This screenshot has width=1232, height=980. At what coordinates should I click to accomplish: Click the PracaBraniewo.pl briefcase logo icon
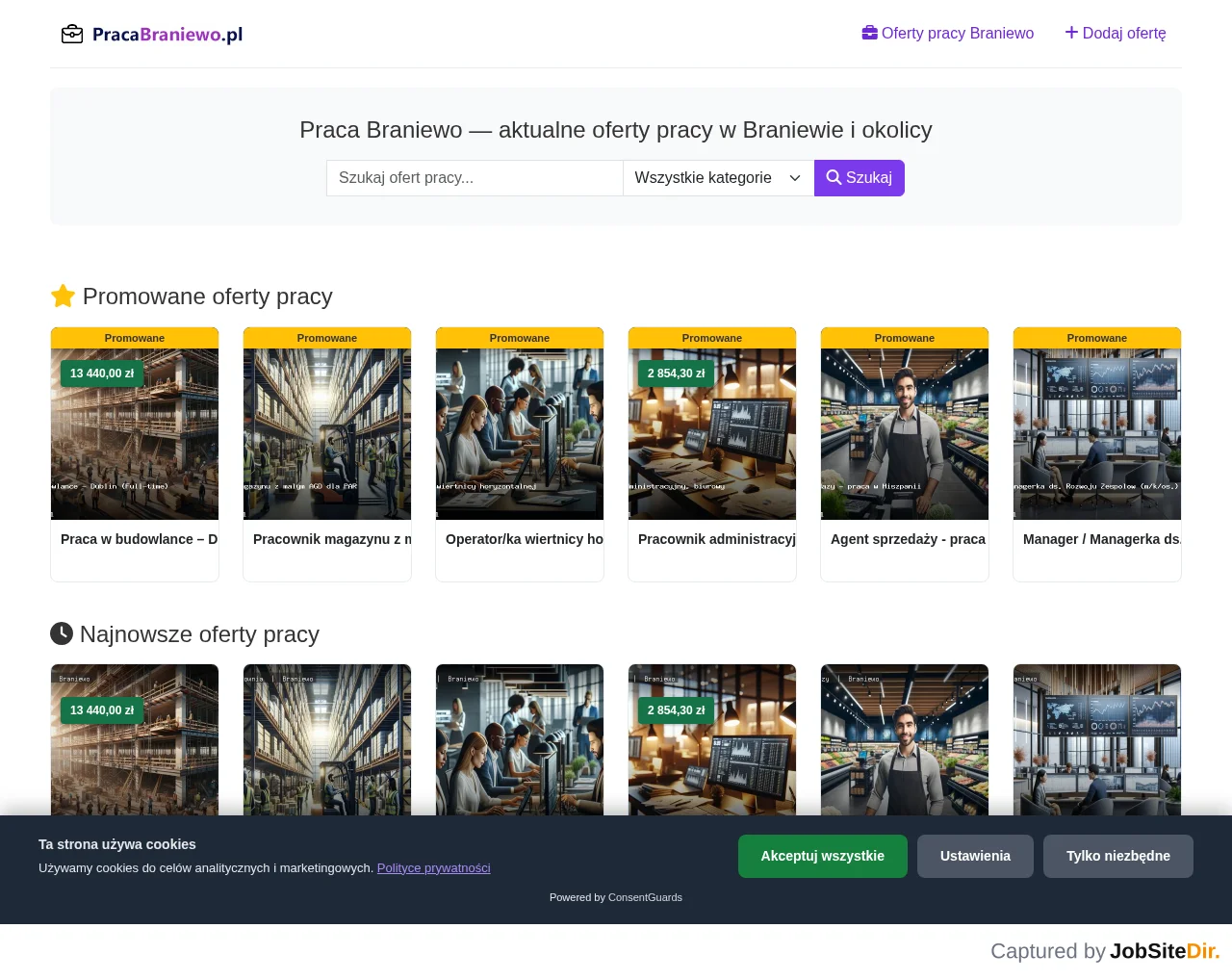[72, 35]
